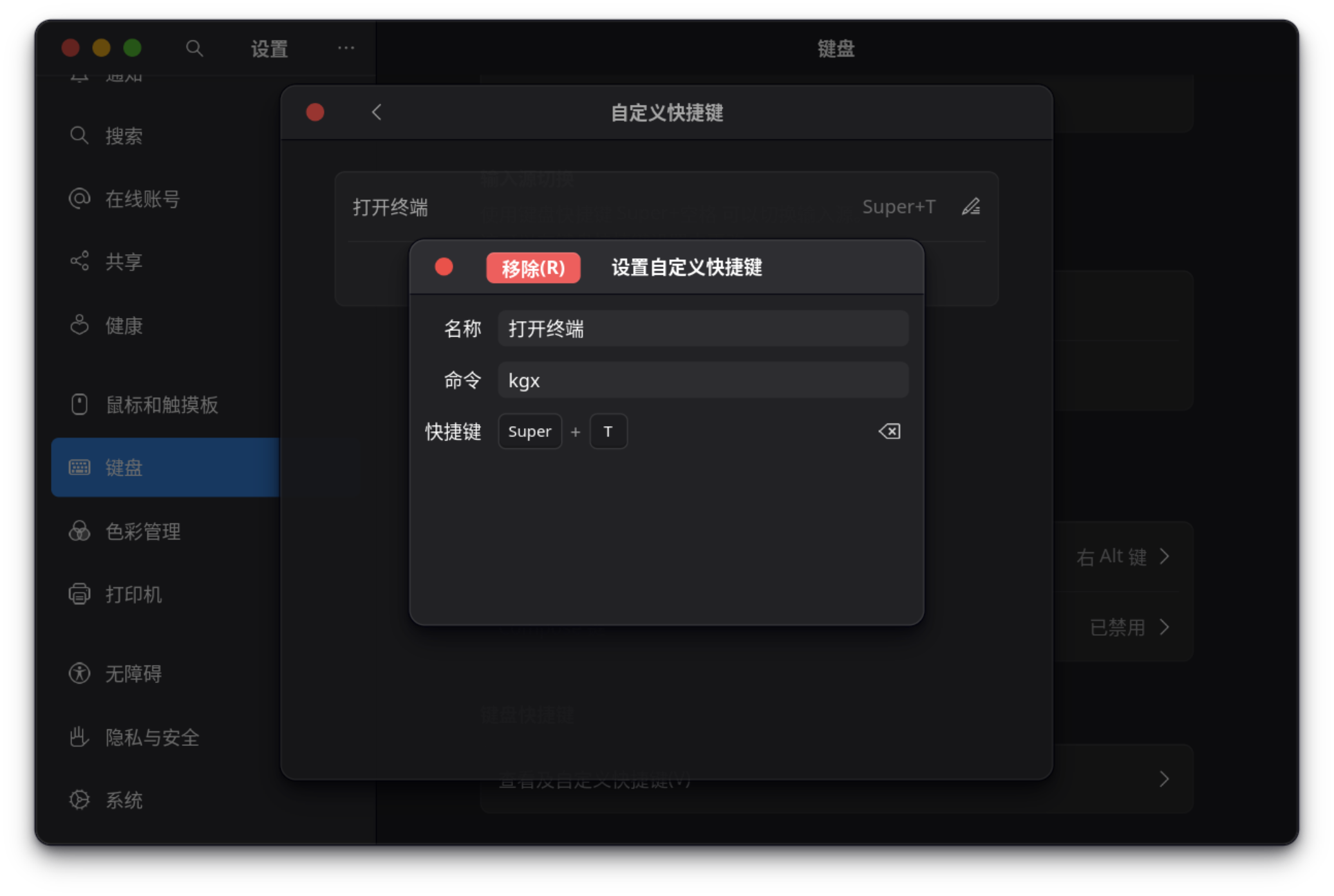
Task: Click the Super key badge in shortcut row
Action: tap(529, 431)
